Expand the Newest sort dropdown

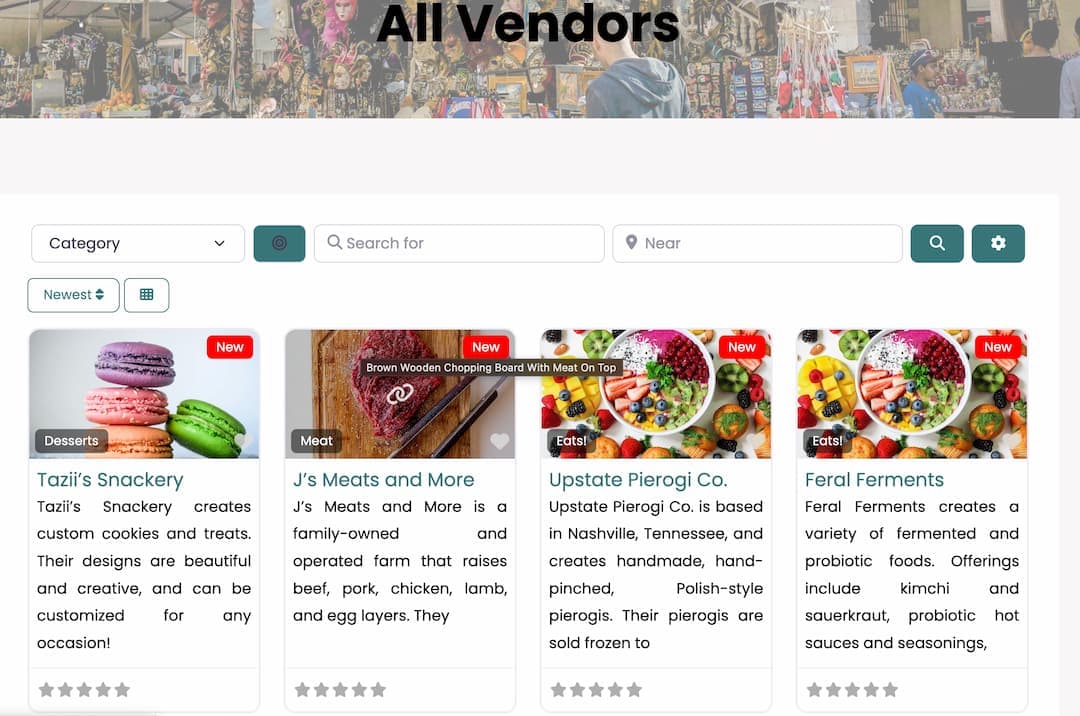click(74, 295)
